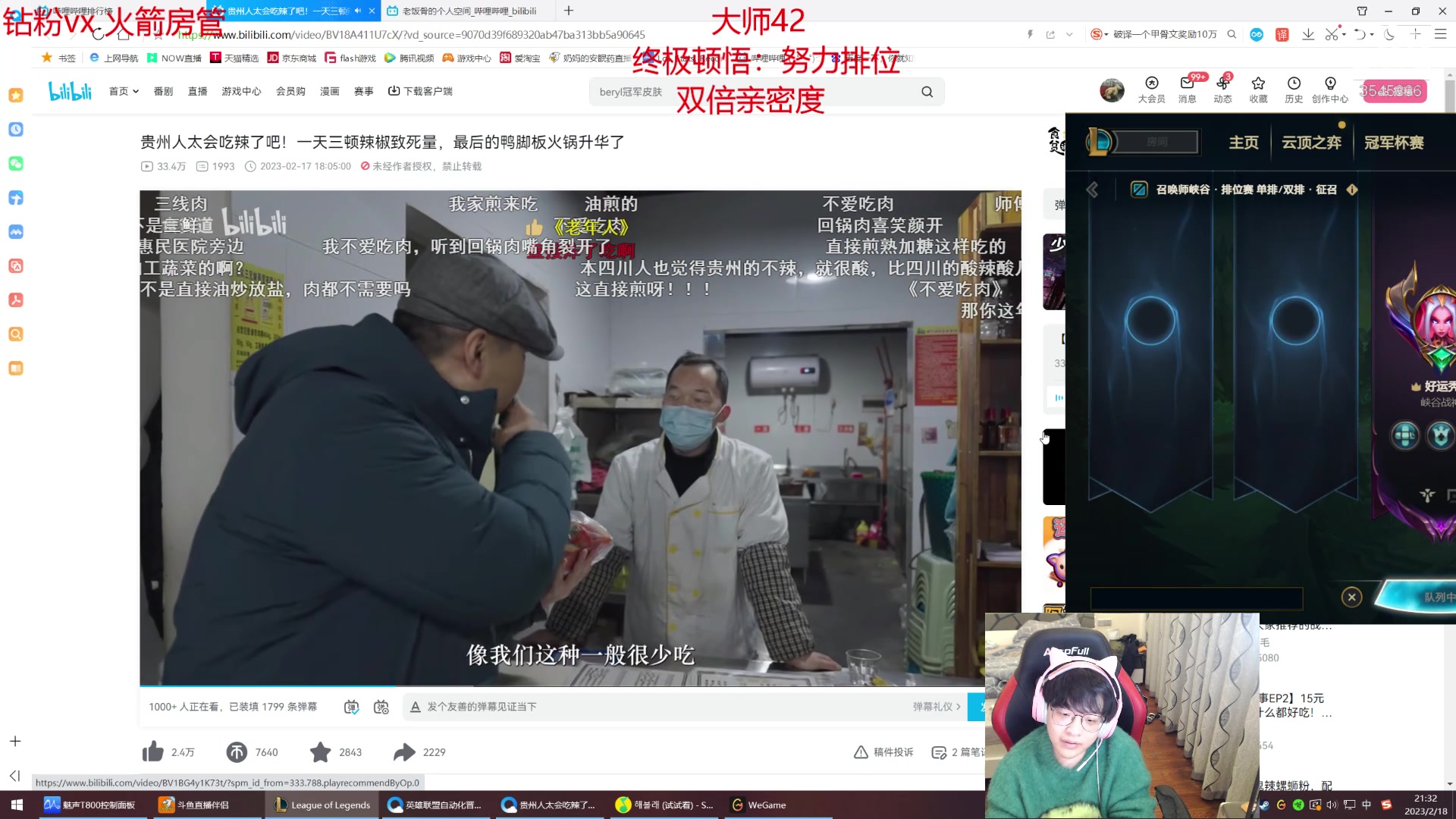
Task: Expand the scissors tool dropdown arrow
Action: coord(1344,35)
